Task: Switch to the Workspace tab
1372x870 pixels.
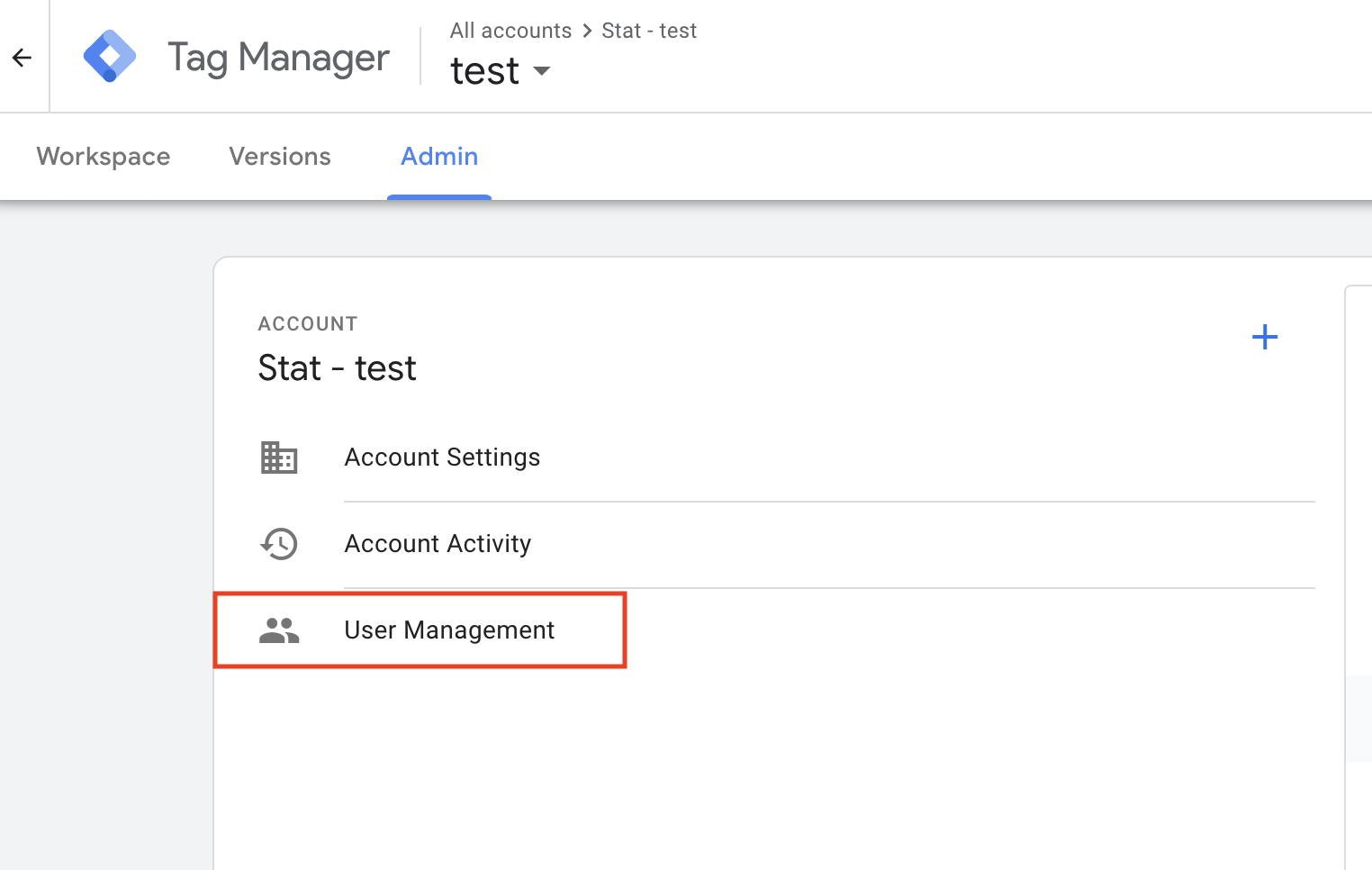Action: [x=104, y=156]
